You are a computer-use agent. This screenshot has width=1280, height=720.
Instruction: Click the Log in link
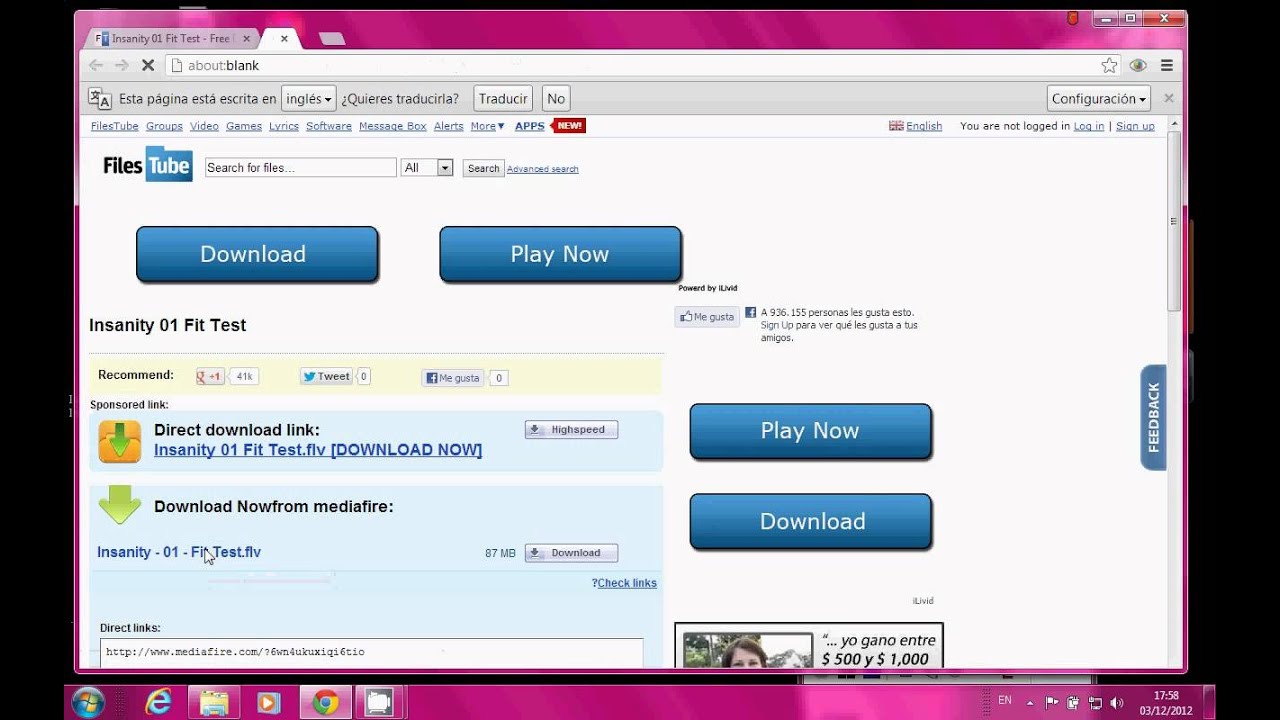click(x=1089, y=126)
